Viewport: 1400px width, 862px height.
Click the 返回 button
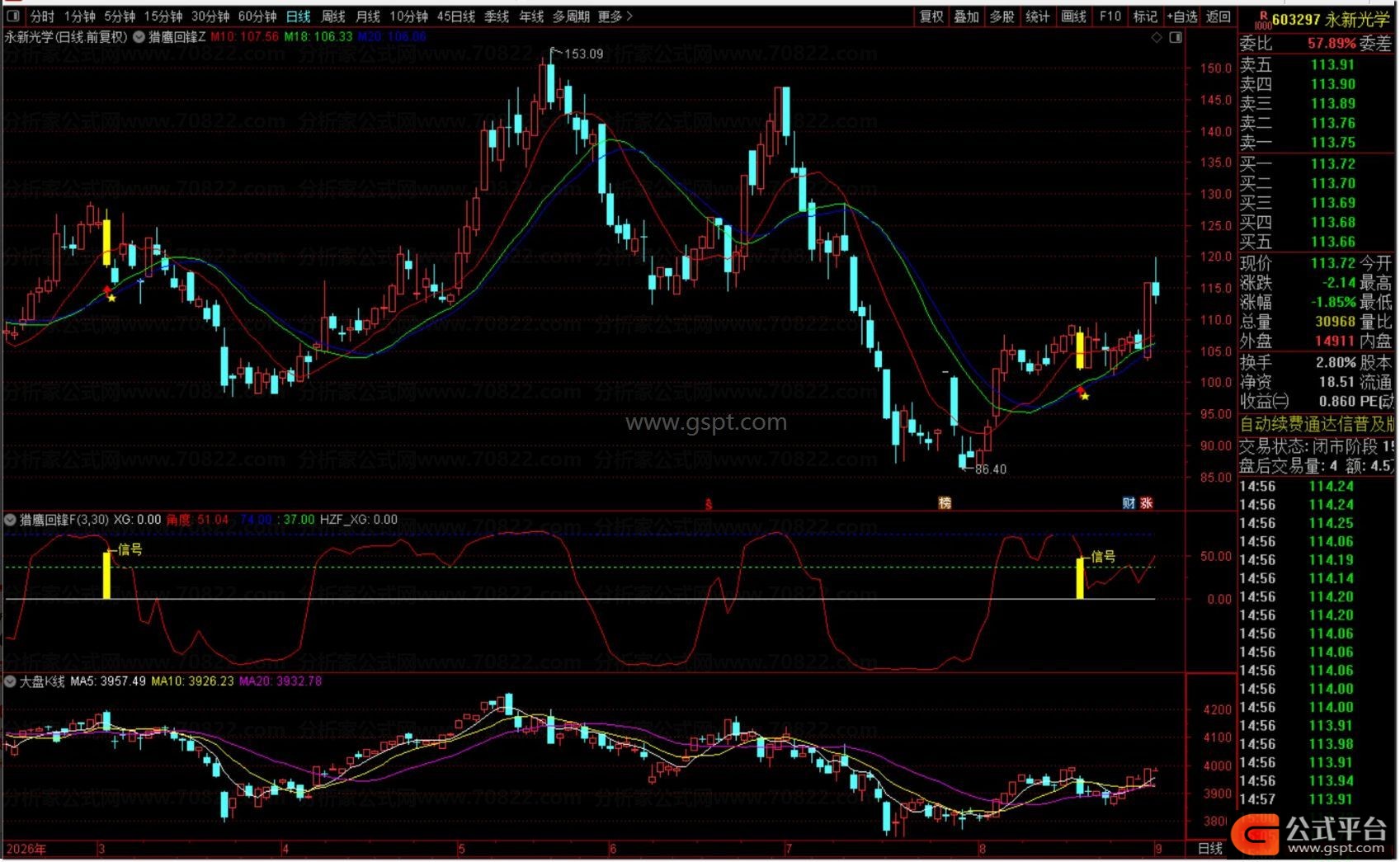1219,16
